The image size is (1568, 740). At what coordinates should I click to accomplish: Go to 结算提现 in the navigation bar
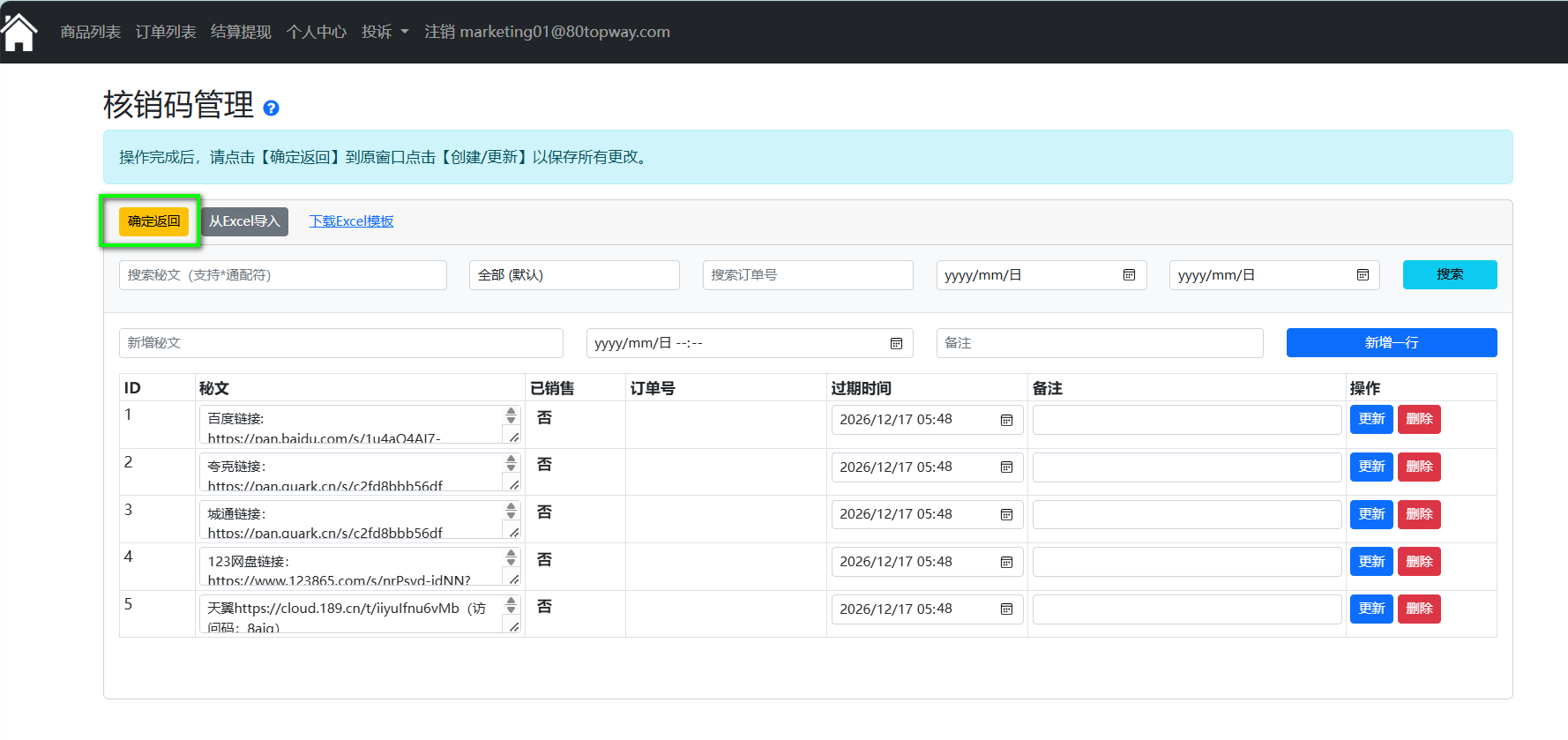(x=241, y=32)
